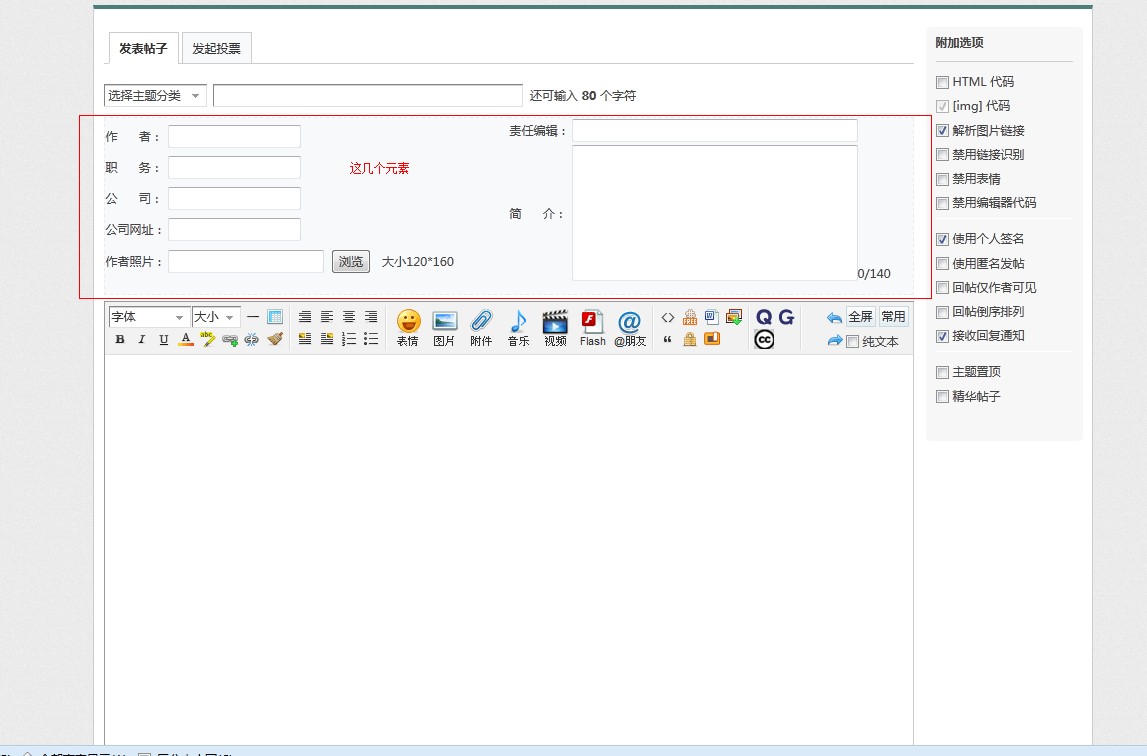Open the 选择主题分类 dropdown

(155, 96)
